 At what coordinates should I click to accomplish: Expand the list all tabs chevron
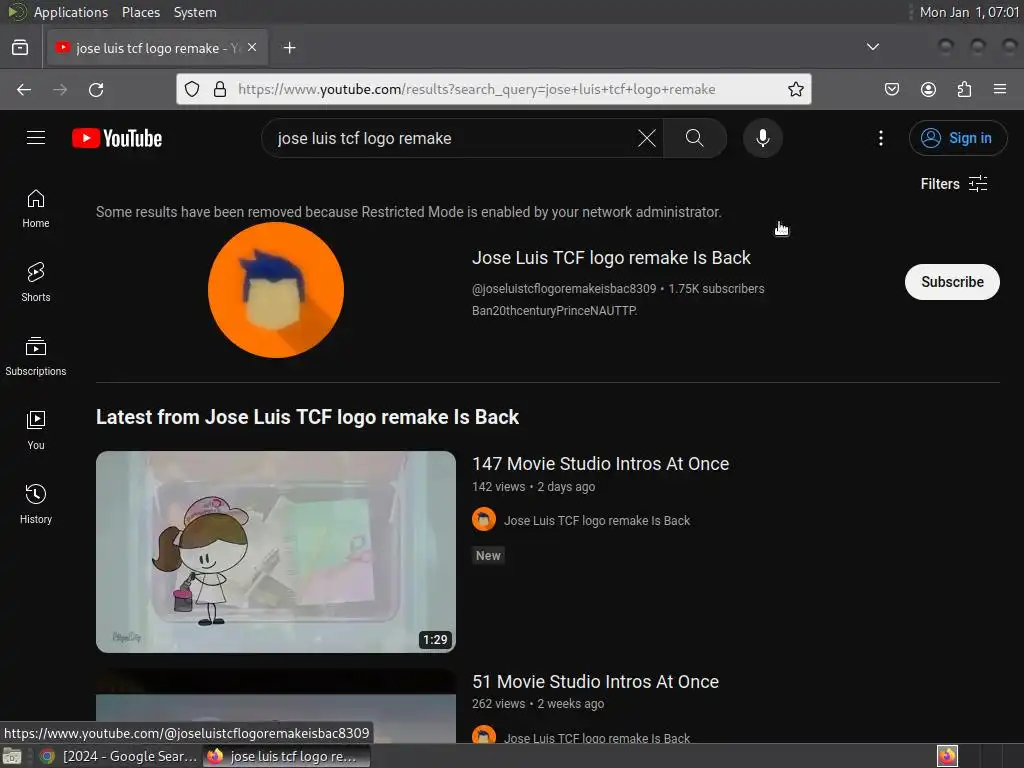click(x=872, y=47)
